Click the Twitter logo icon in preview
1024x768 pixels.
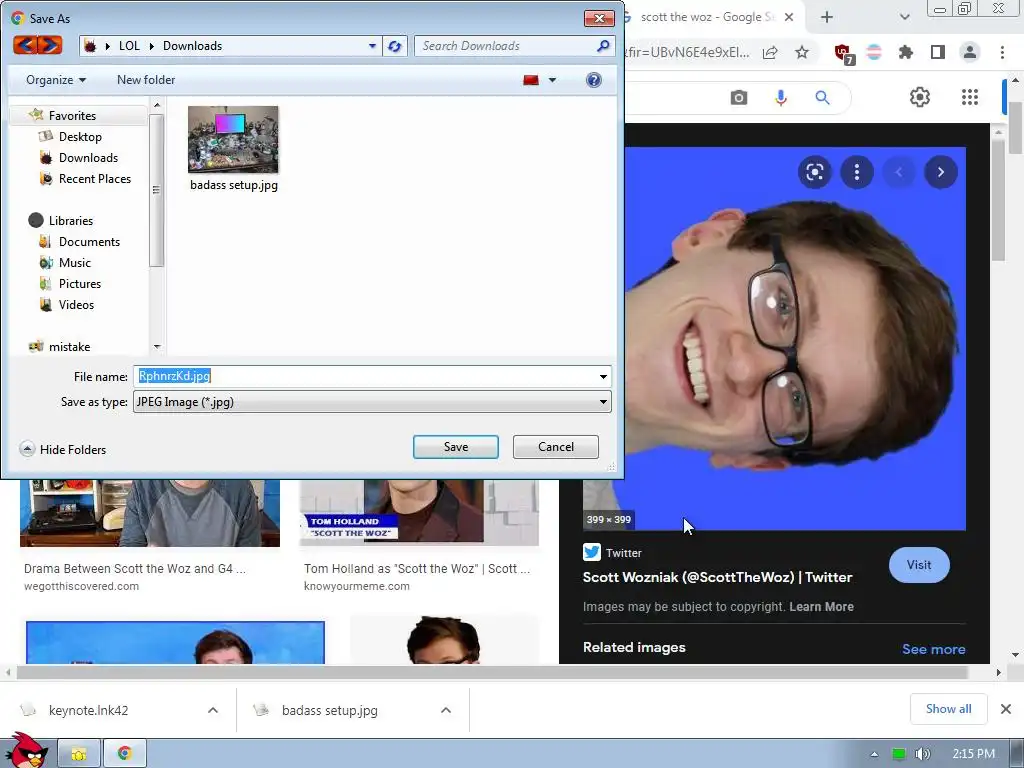pos(592,552)
